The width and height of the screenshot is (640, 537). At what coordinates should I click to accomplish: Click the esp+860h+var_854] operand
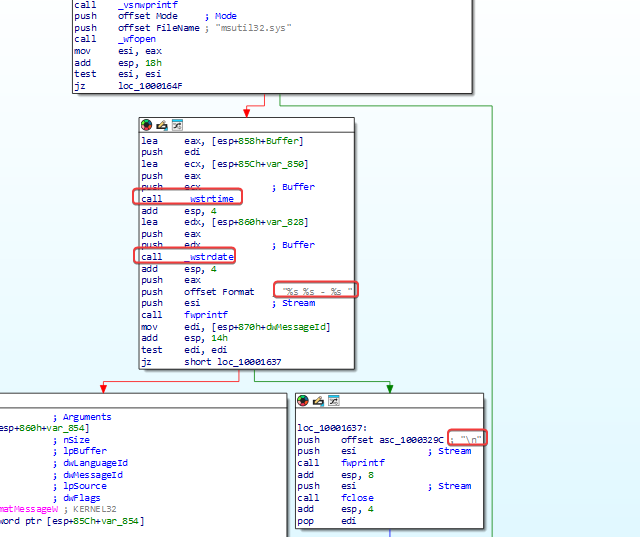[44, 428]
